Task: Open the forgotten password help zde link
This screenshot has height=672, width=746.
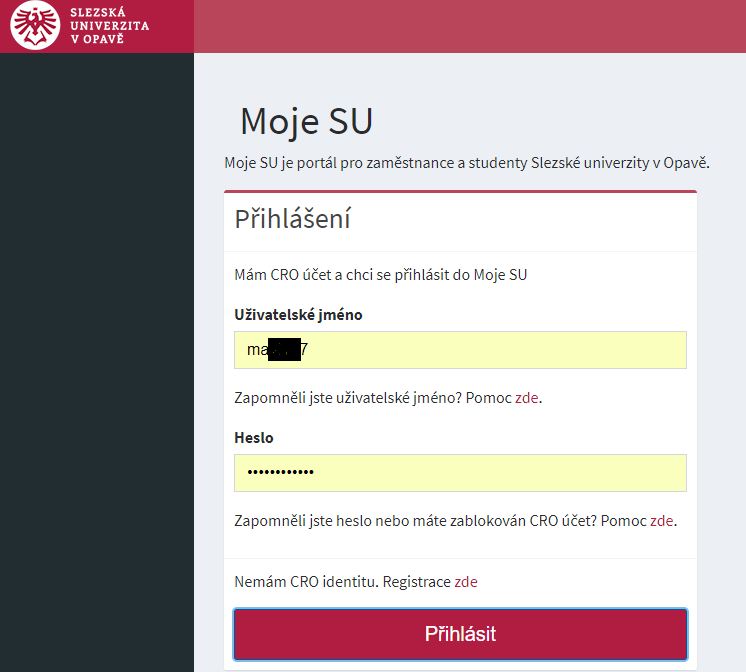Action: [662, 521]
